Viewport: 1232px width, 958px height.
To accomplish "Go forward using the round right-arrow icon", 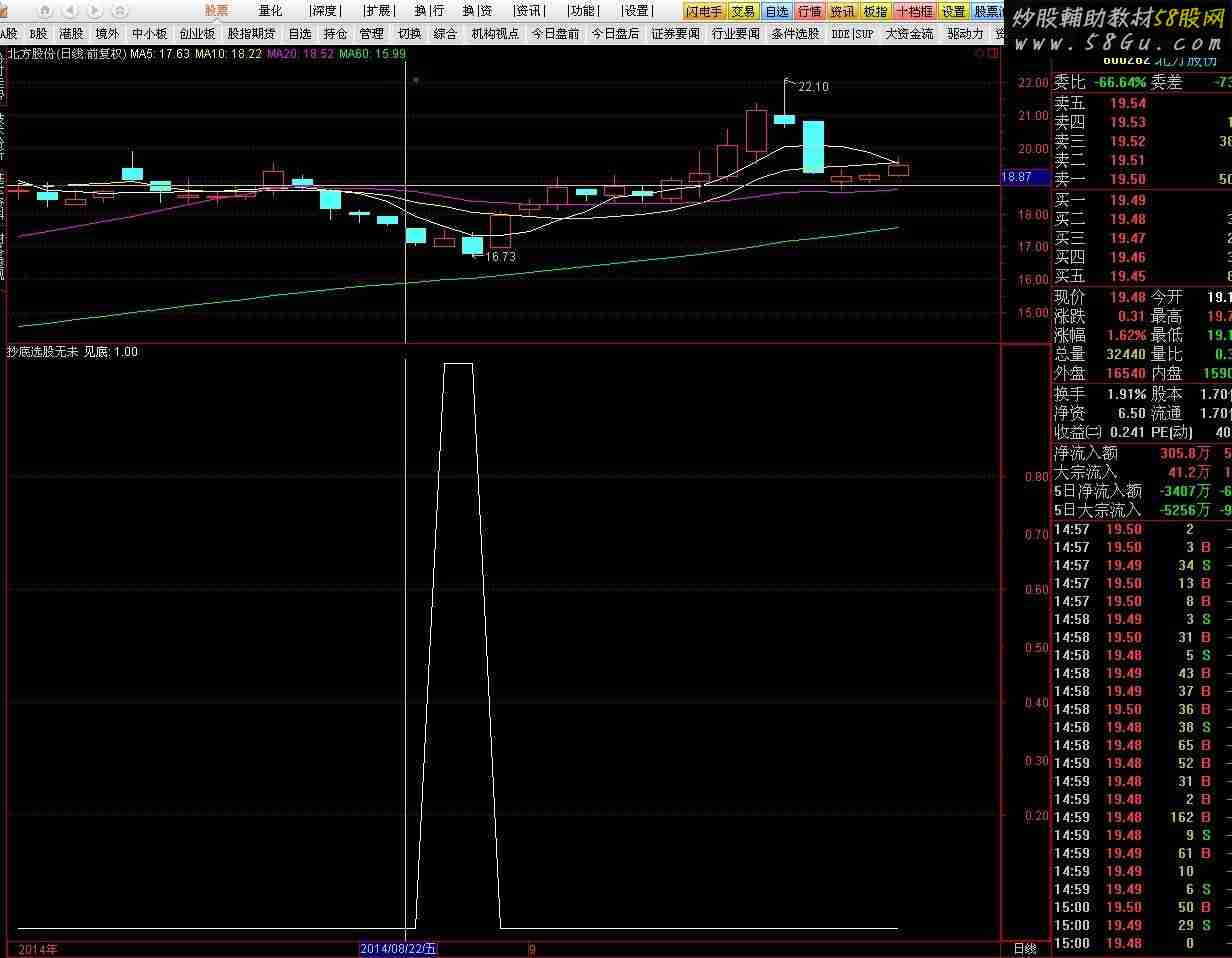I will pos(94,10).
